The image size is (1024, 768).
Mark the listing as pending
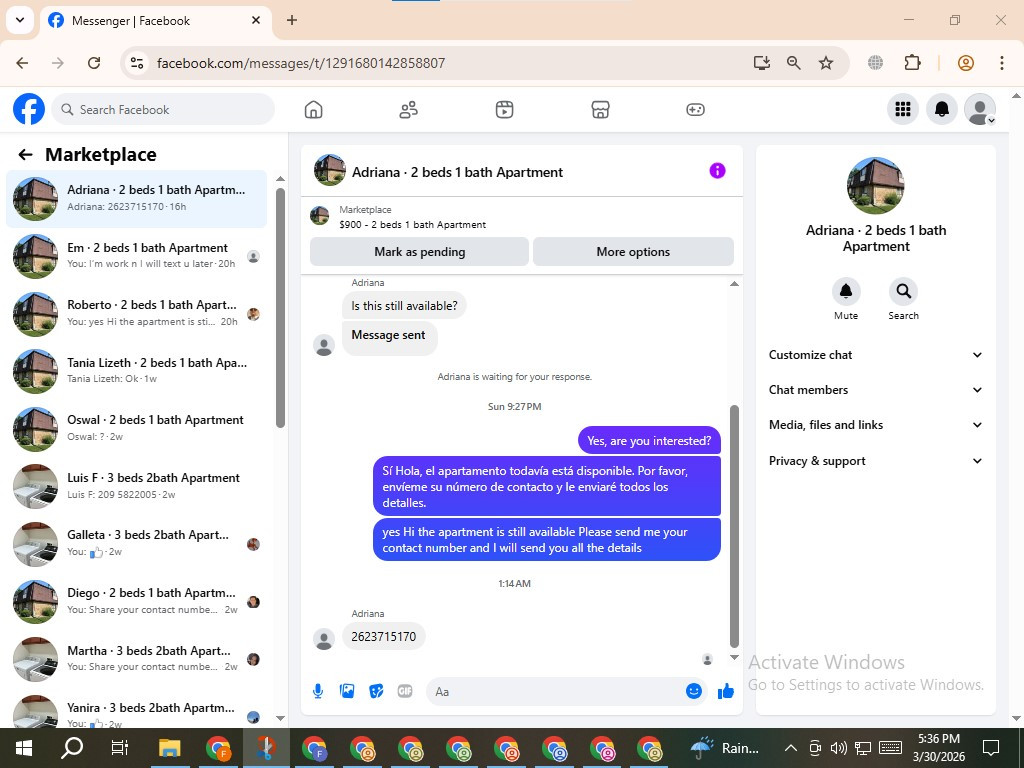click(x=419, y=252)
